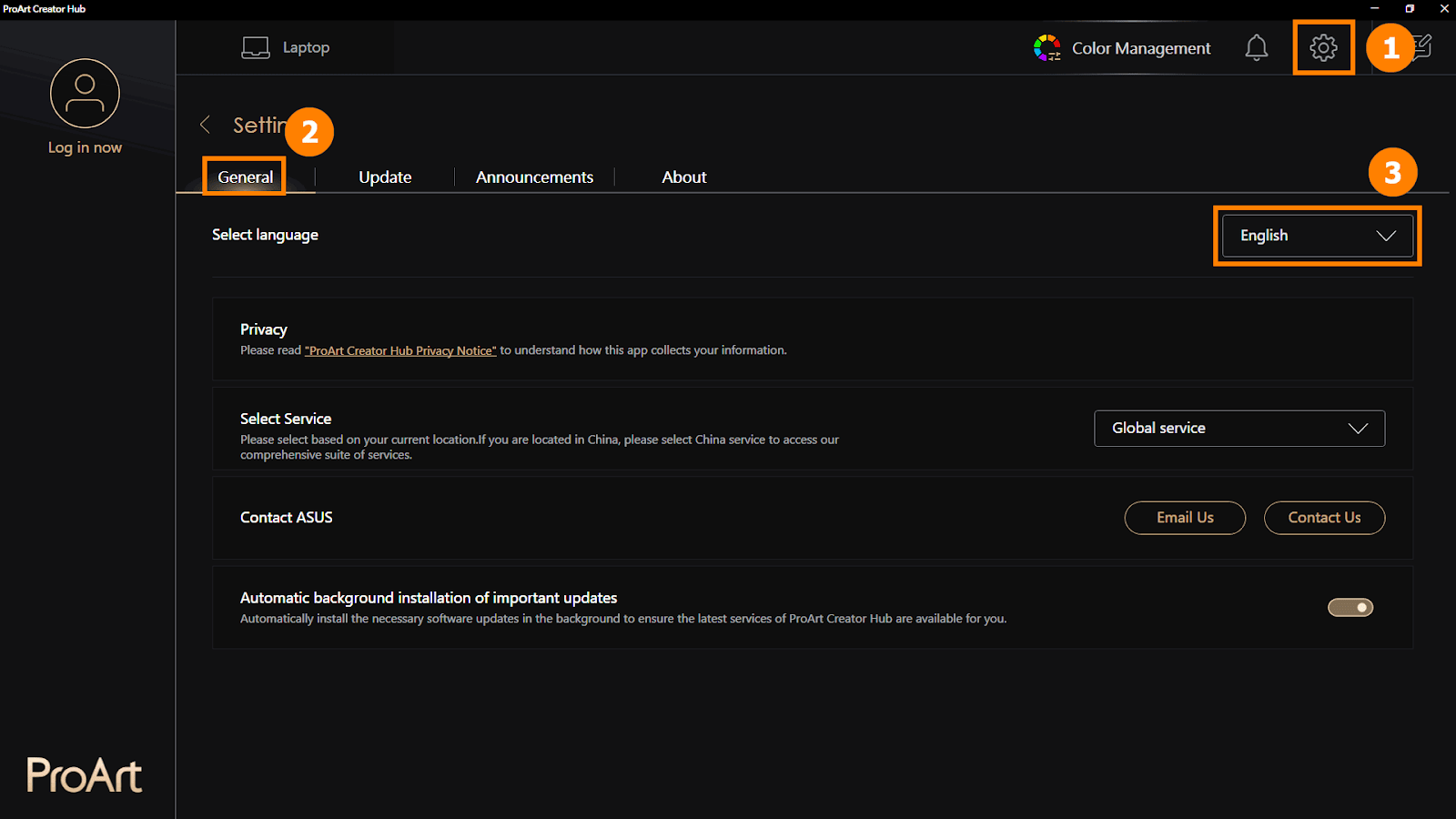The width and height of the screenshot is (1456, 819).
Task: Open the ProArt Creator Hub Privacy Notice link
Action: [400, 350]
